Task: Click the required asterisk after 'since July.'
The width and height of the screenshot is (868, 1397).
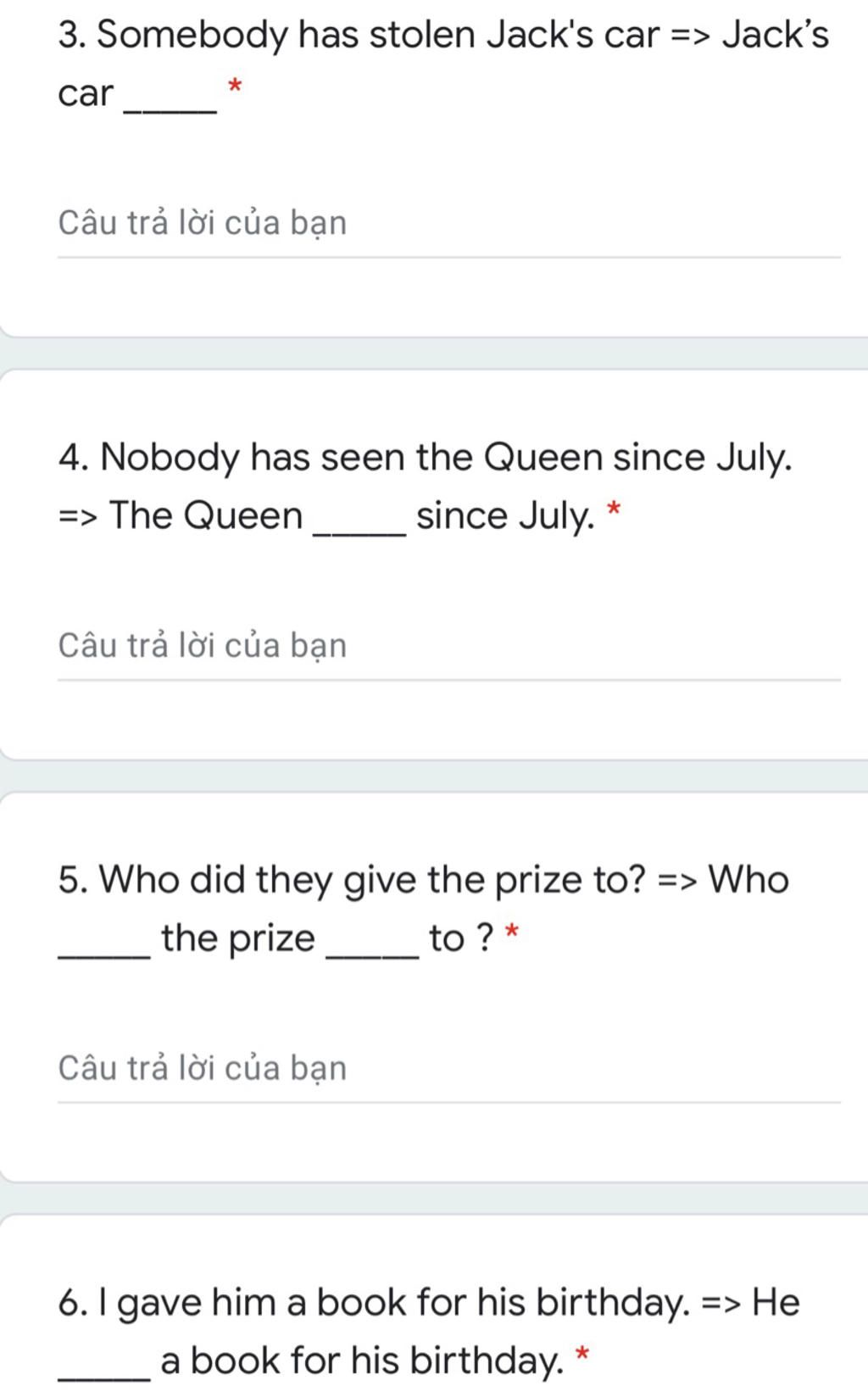Action: point(614,509)
